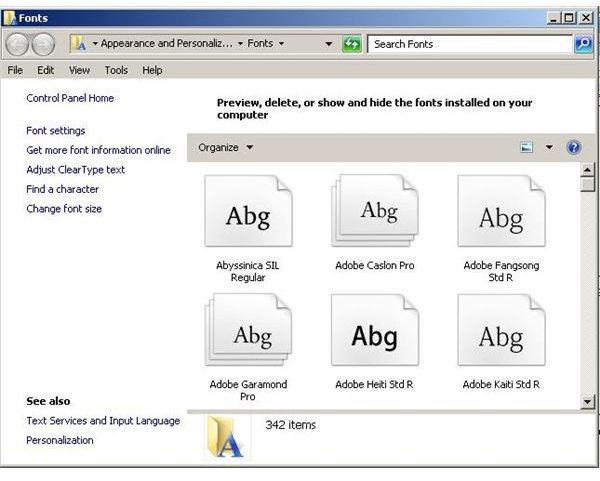Maximize the Fonts window

click(x=569, y=18)
